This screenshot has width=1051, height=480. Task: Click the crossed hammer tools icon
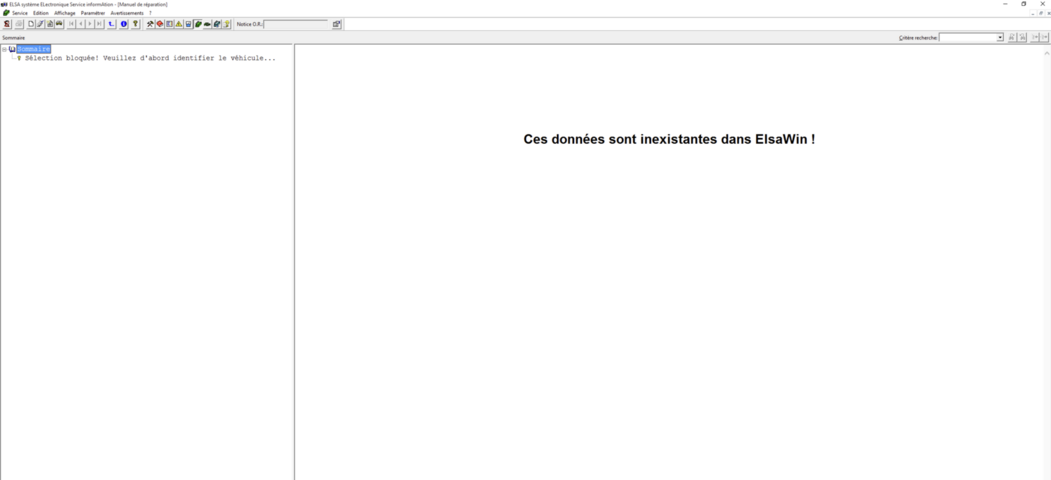[150, 24]
